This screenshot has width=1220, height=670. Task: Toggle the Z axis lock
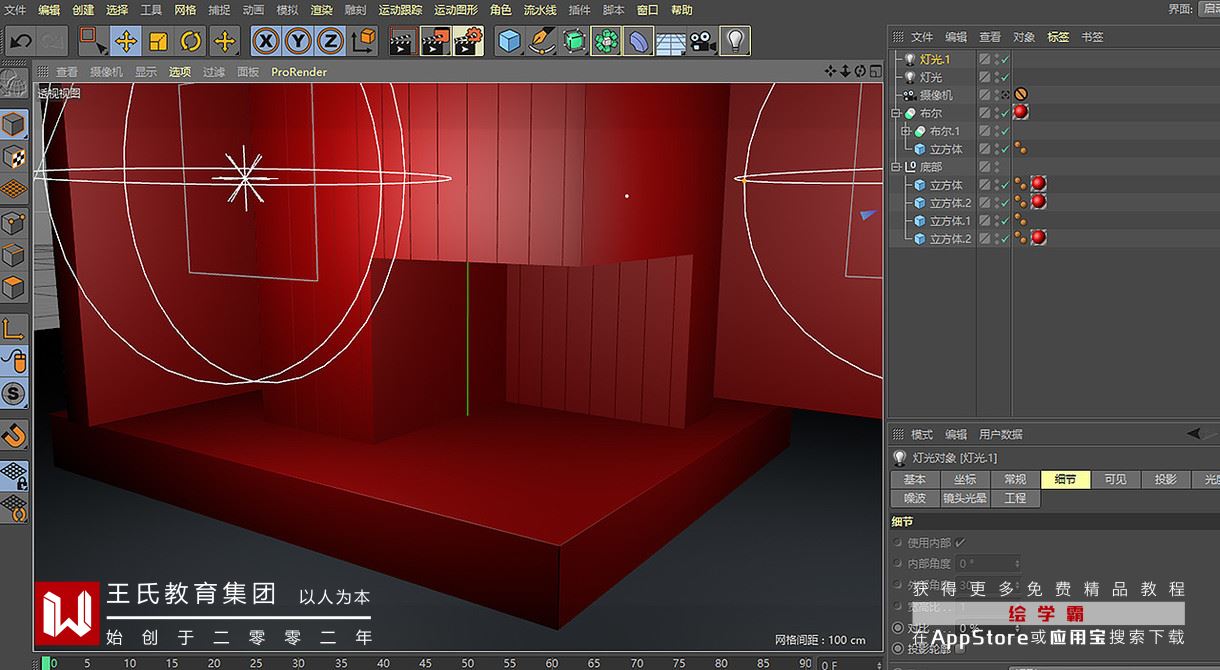click(329, 41)
